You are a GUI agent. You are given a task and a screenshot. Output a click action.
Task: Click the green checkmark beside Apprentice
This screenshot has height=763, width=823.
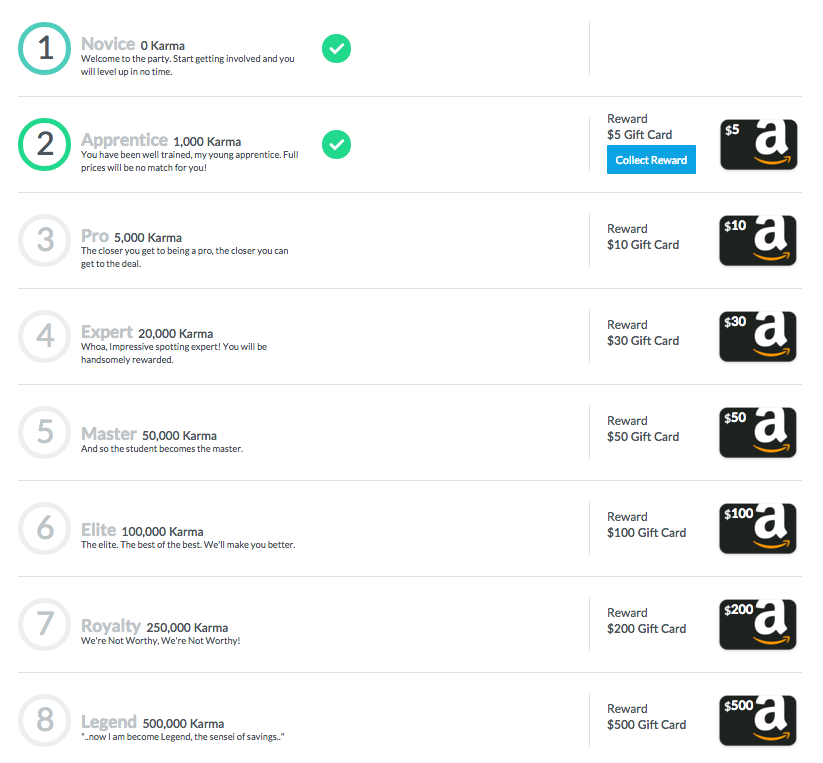[336, 144]
